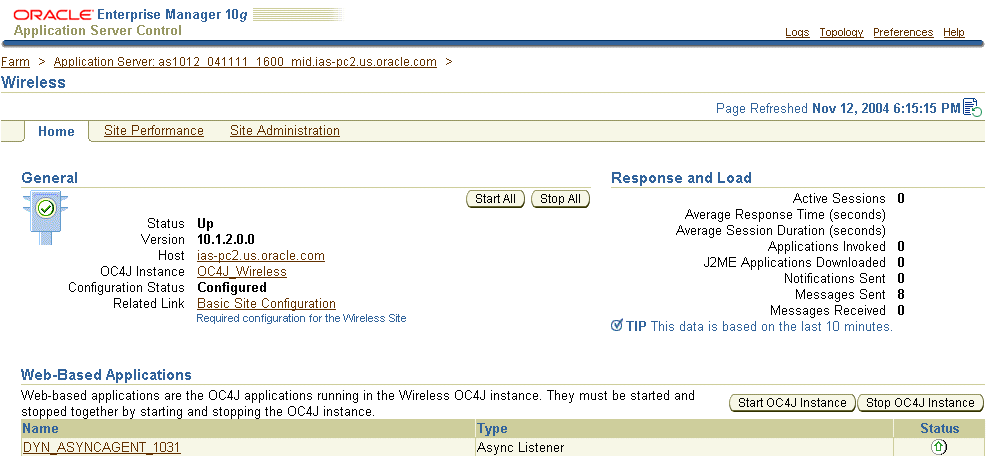Viewport: 989px width, 456px height.
Task: Click Start OC4J Instance button
Action: tap(792, 403)
